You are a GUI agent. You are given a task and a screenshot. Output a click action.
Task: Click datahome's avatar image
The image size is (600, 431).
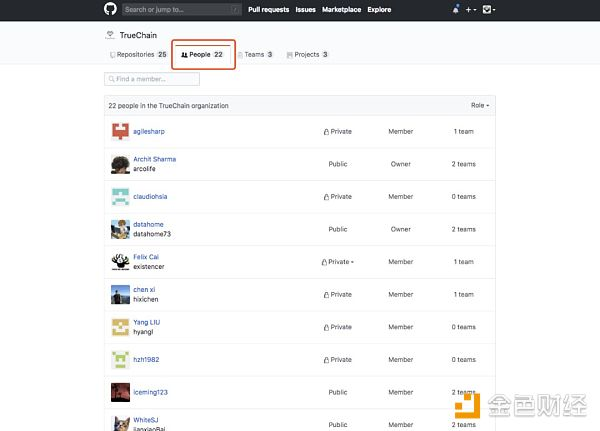(x=120, y=229)
